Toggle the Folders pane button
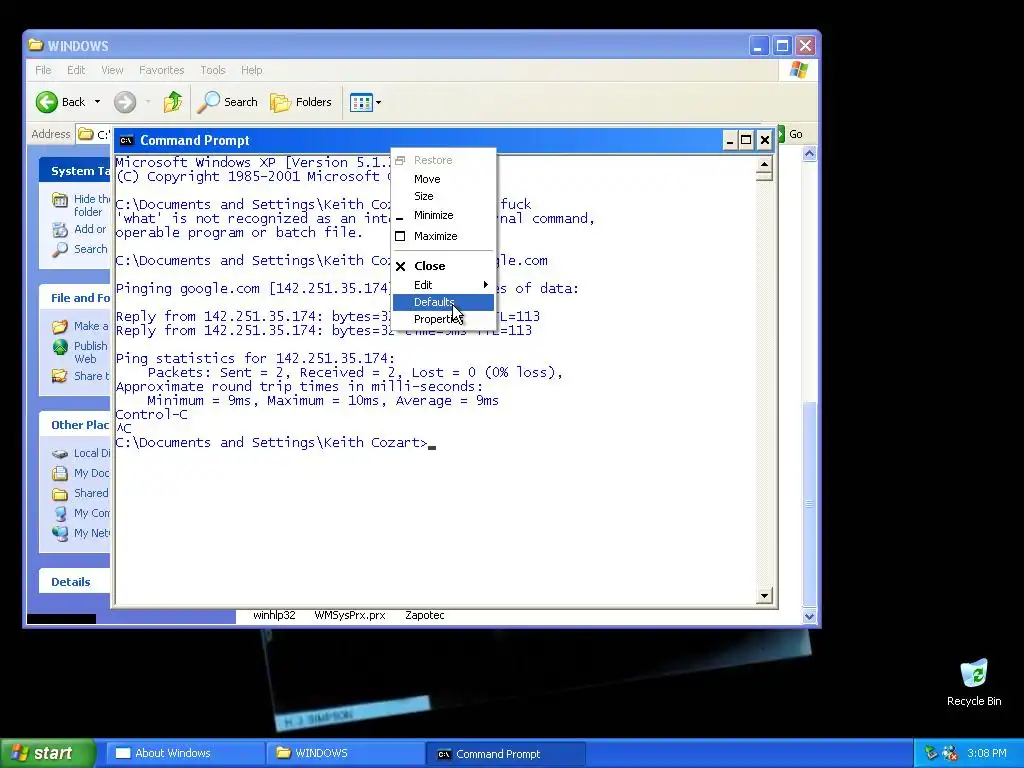Screen dimensions: 1024x768 (x=301, y=102)
